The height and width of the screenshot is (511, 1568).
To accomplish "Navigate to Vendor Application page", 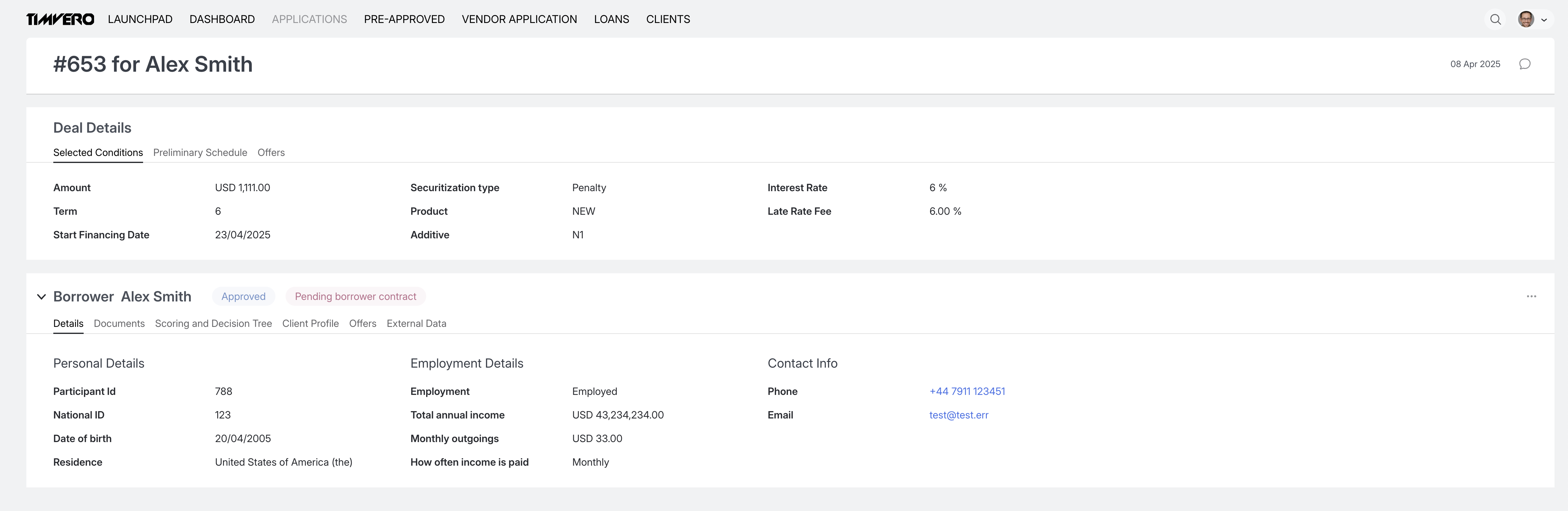I will (x=519, y=20).
